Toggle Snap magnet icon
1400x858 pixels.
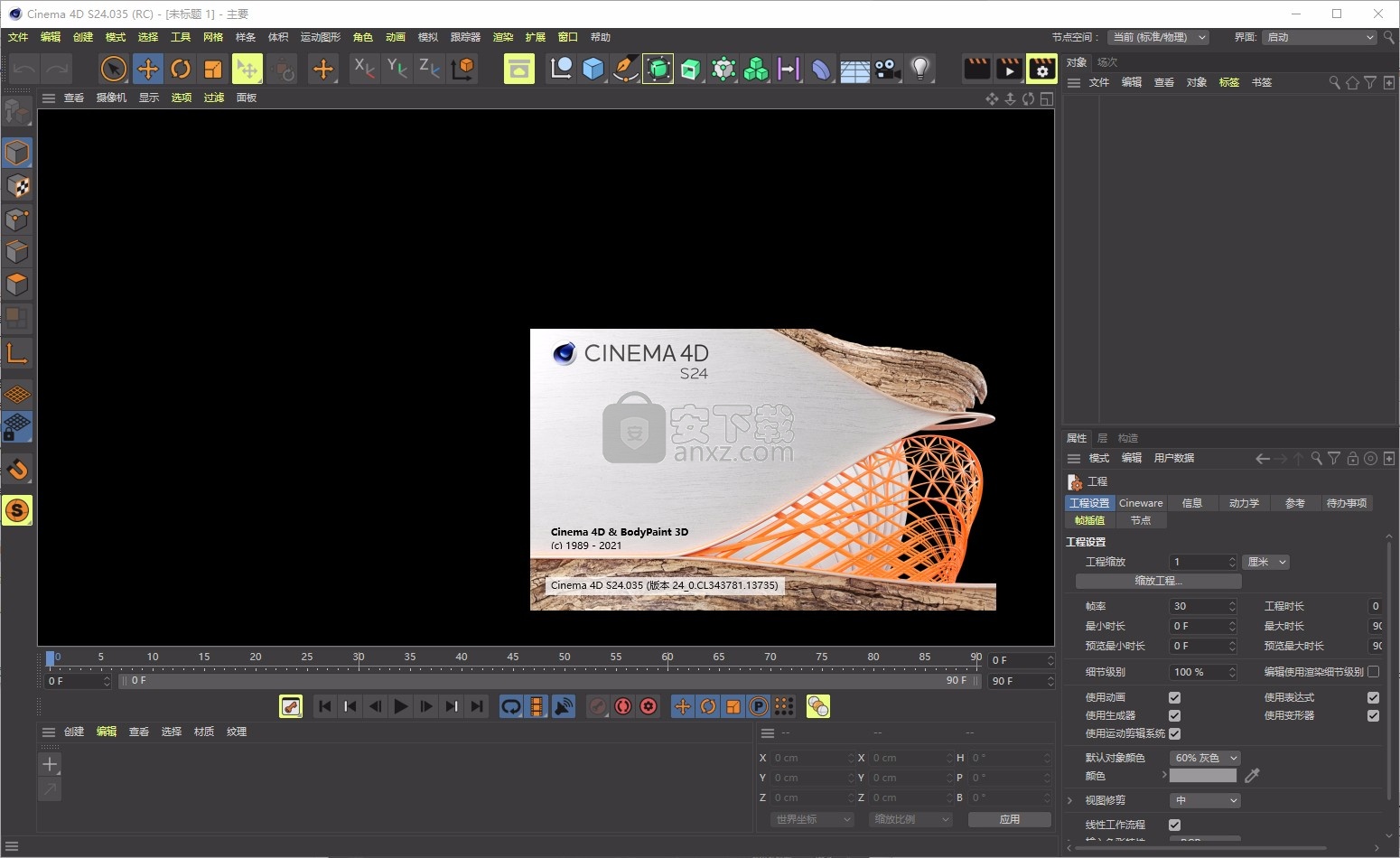pyautogui.click(x=17, y=469)
